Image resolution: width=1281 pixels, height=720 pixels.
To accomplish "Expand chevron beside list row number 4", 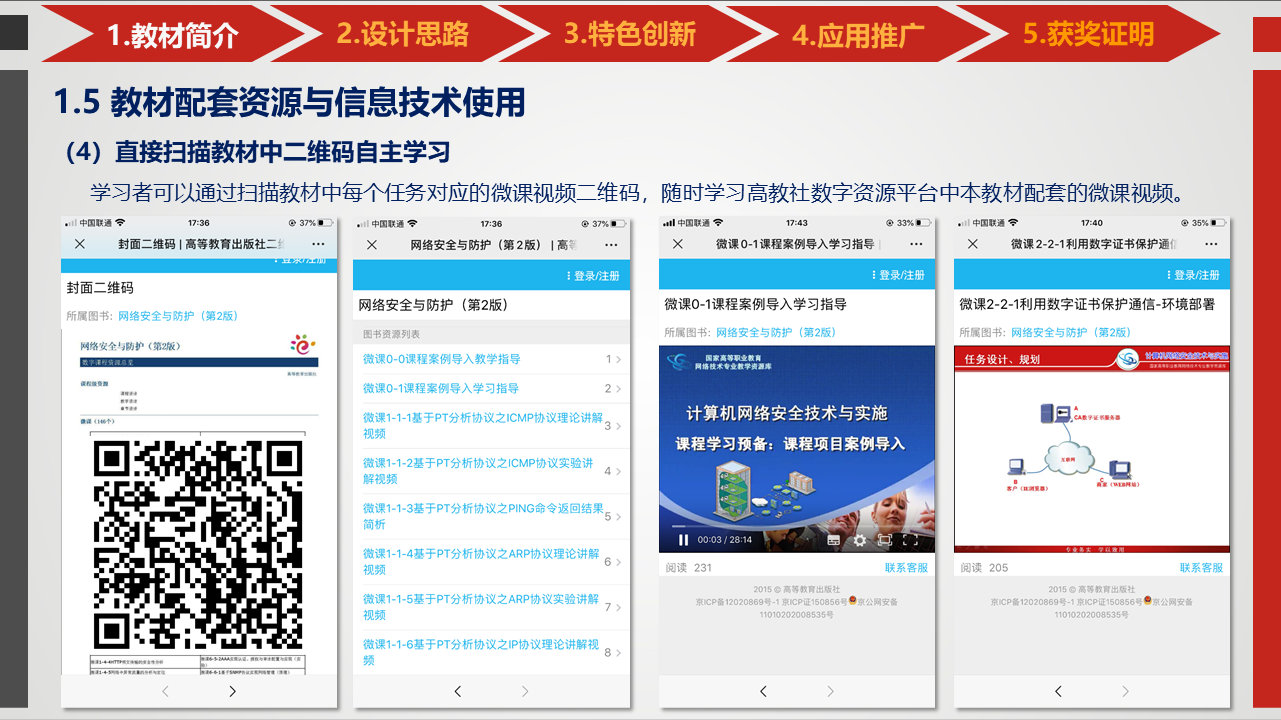I will tap(619, 472).
